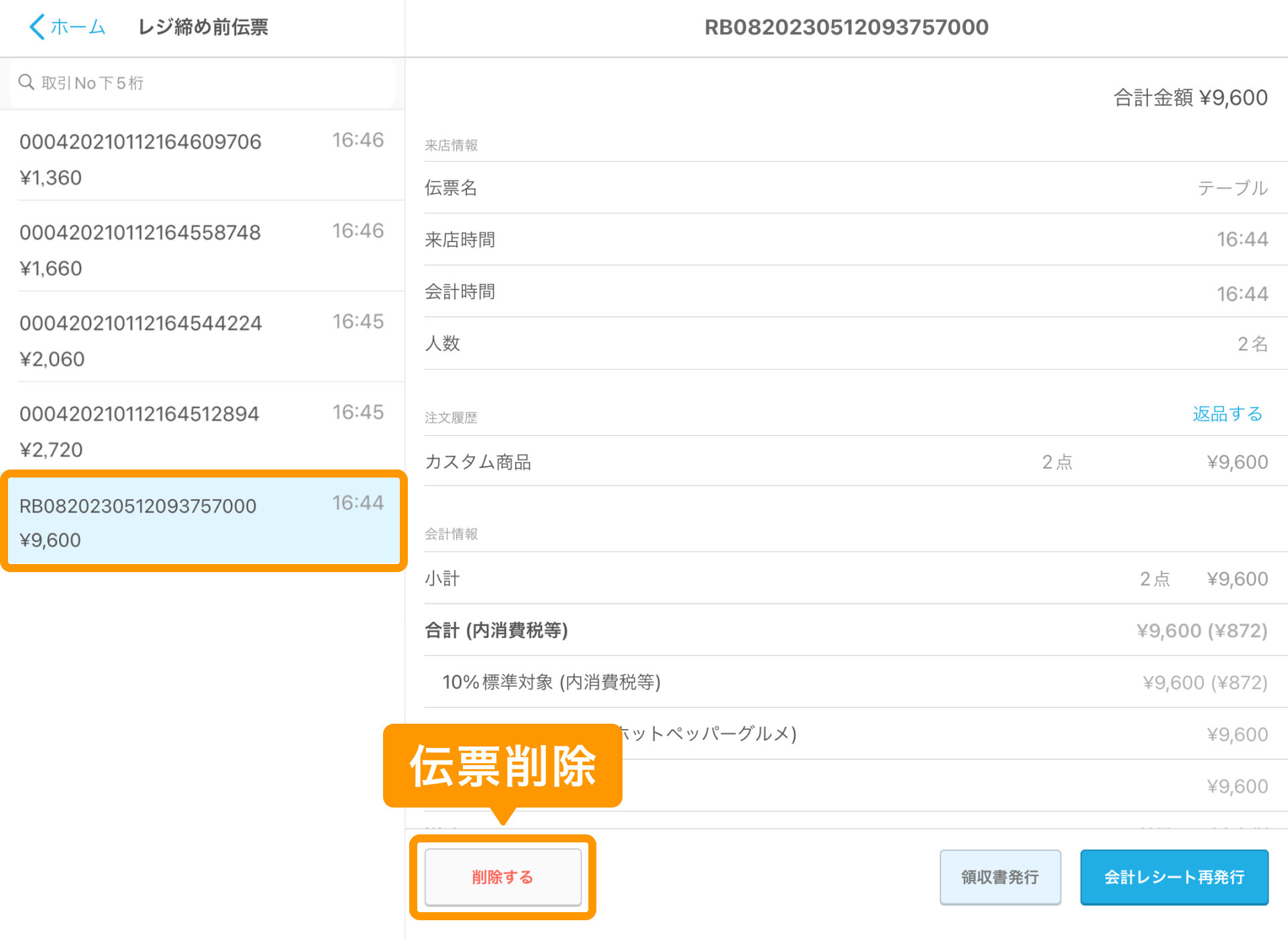Go back via ホーム link
The image size is (1288, 939).
78,27
